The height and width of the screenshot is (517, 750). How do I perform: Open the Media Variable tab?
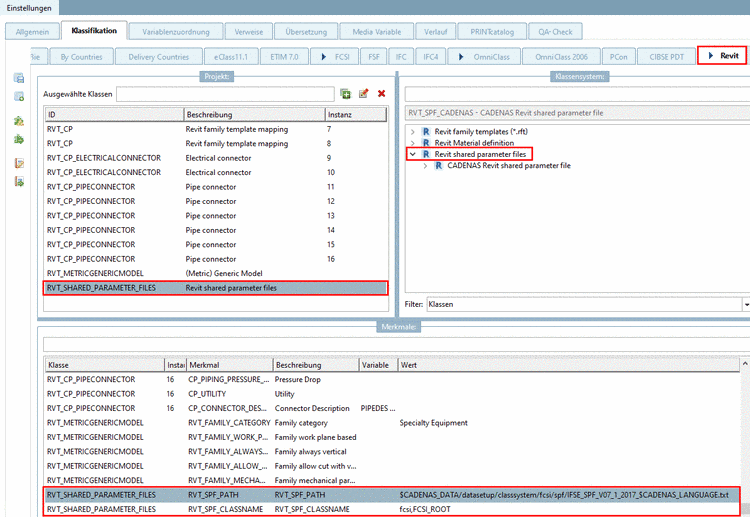point(376,32)
